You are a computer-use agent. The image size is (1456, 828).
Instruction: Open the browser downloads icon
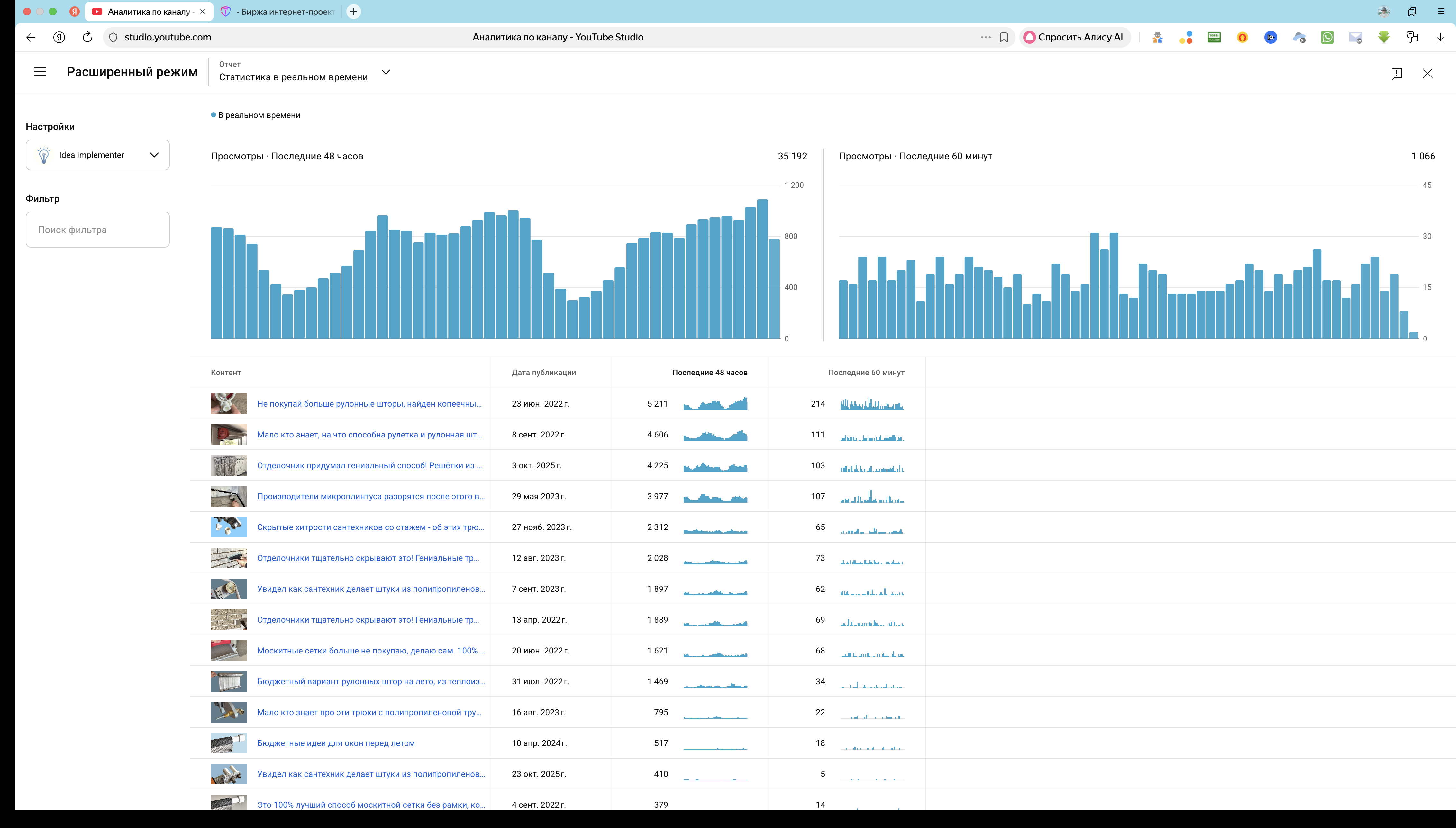(1440, 37)
